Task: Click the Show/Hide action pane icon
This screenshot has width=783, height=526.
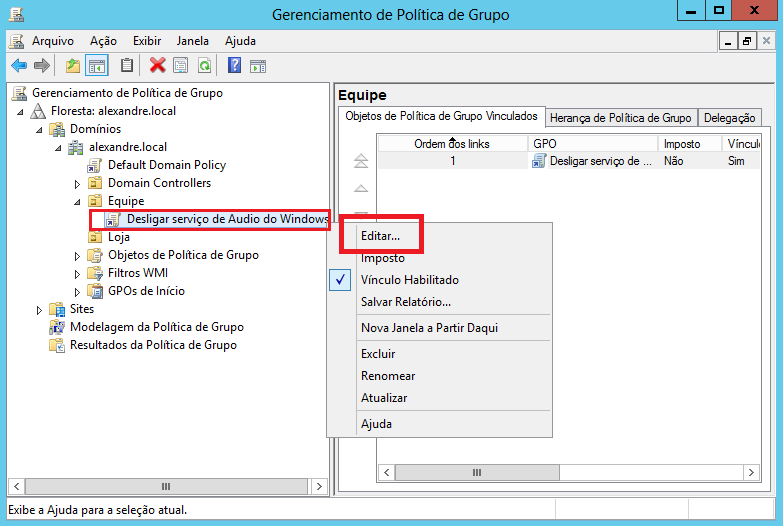Action: tap(258, 66)
